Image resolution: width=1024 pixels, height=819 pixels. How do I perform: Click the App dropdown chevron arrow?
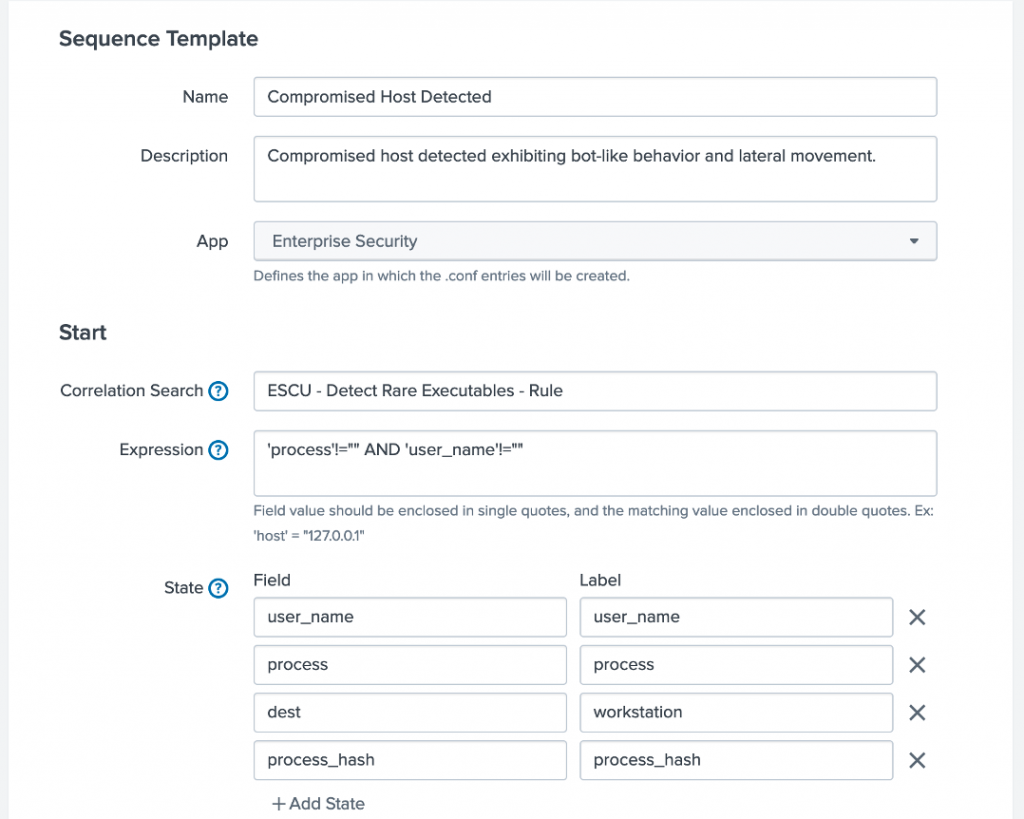[913, 241]
